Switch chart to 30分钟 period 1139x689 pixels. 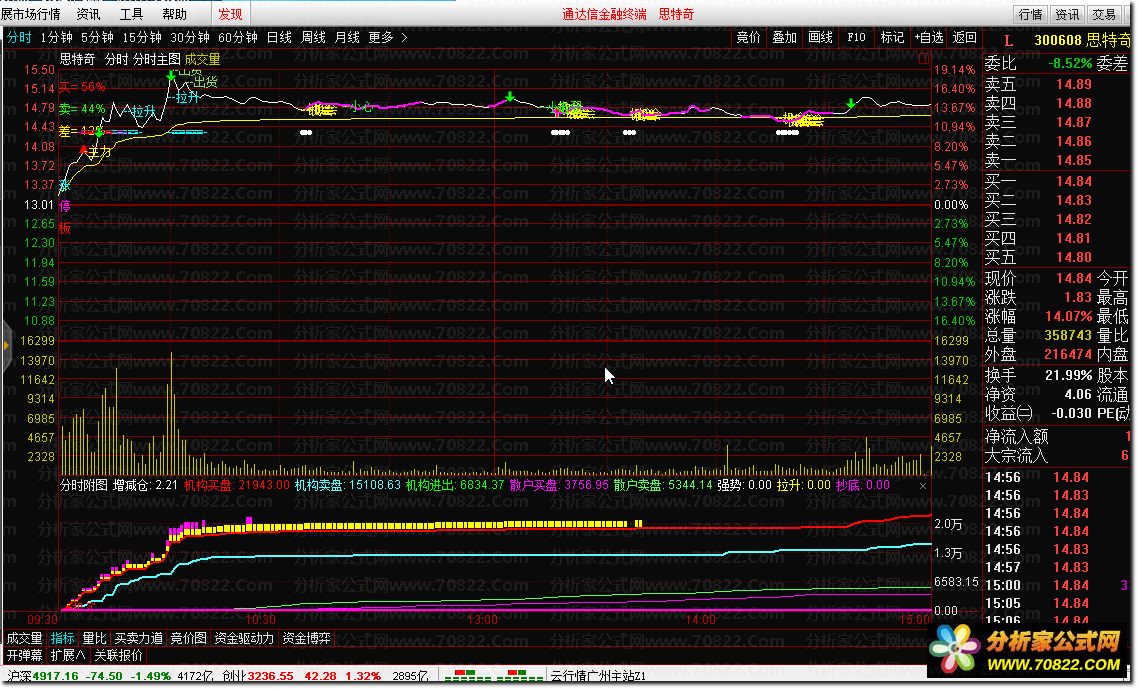(x=190, y=37)
